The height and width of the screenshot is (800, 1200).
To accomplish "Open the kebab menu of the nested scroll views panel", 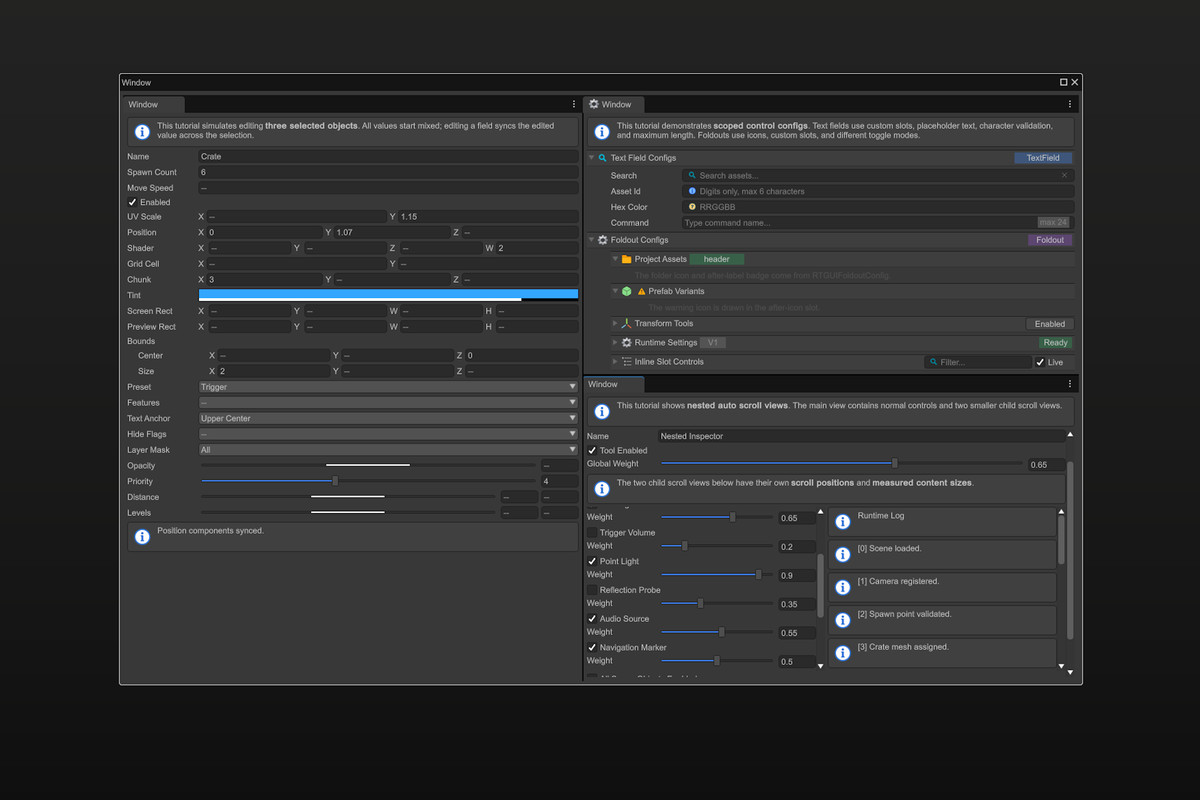I will [1070, 384].
